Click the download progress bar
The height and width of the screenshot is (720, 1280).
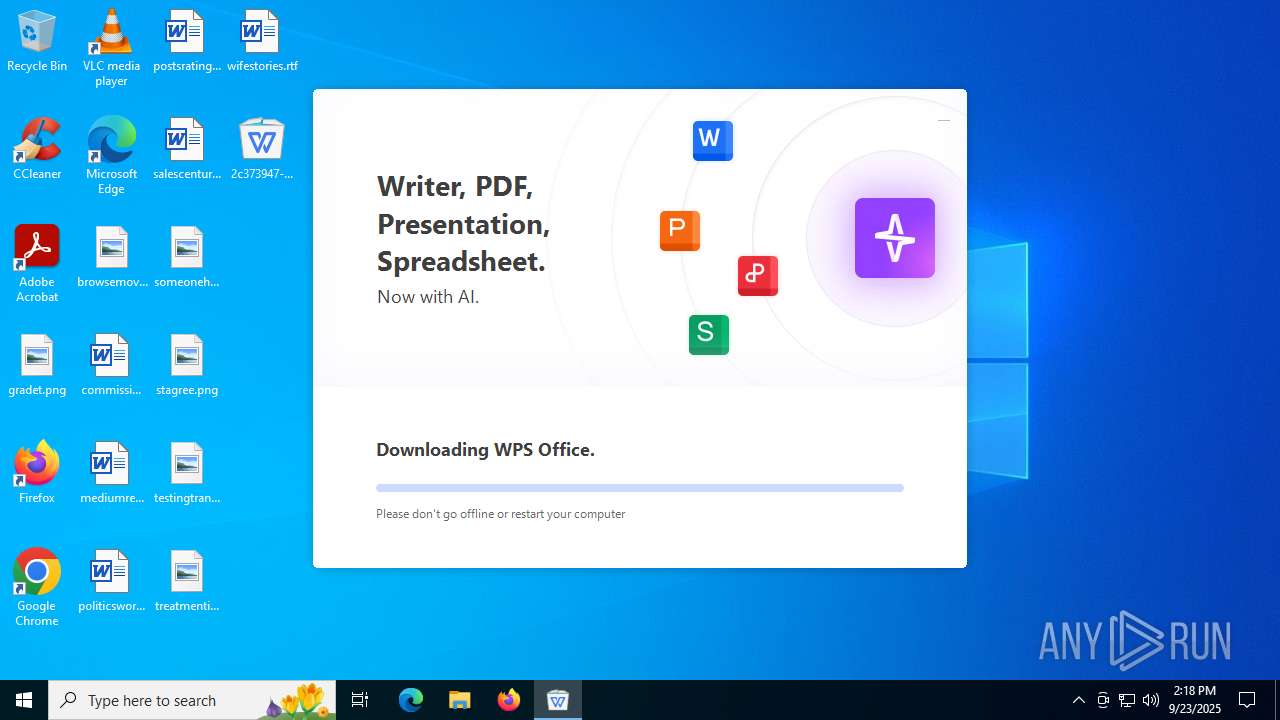pos(640,488)
